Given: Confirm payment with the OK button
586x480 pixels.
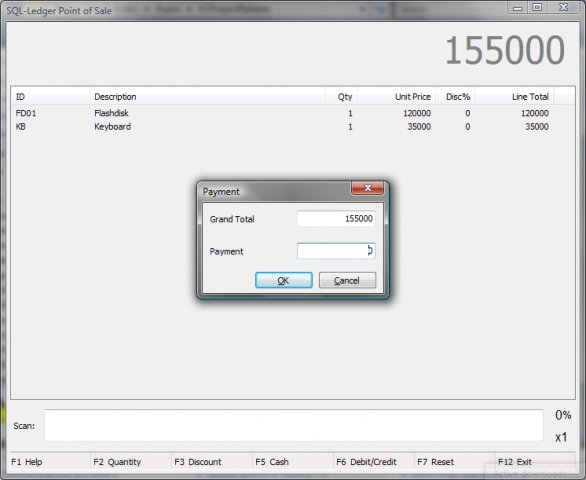Looking at the screenshot, I should (x=284, y=280).
